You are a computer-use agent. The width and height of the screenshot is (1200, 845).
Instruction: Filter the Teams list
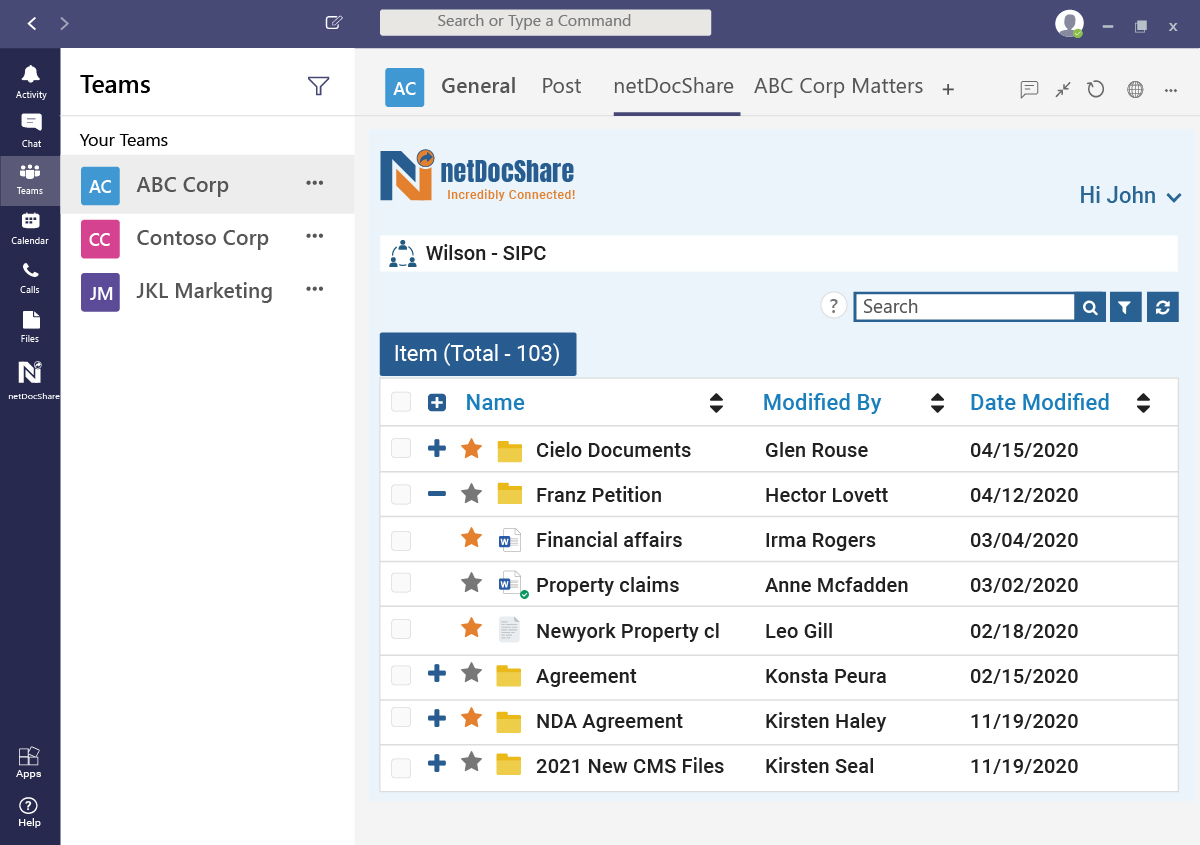click(x=318, y=86)
